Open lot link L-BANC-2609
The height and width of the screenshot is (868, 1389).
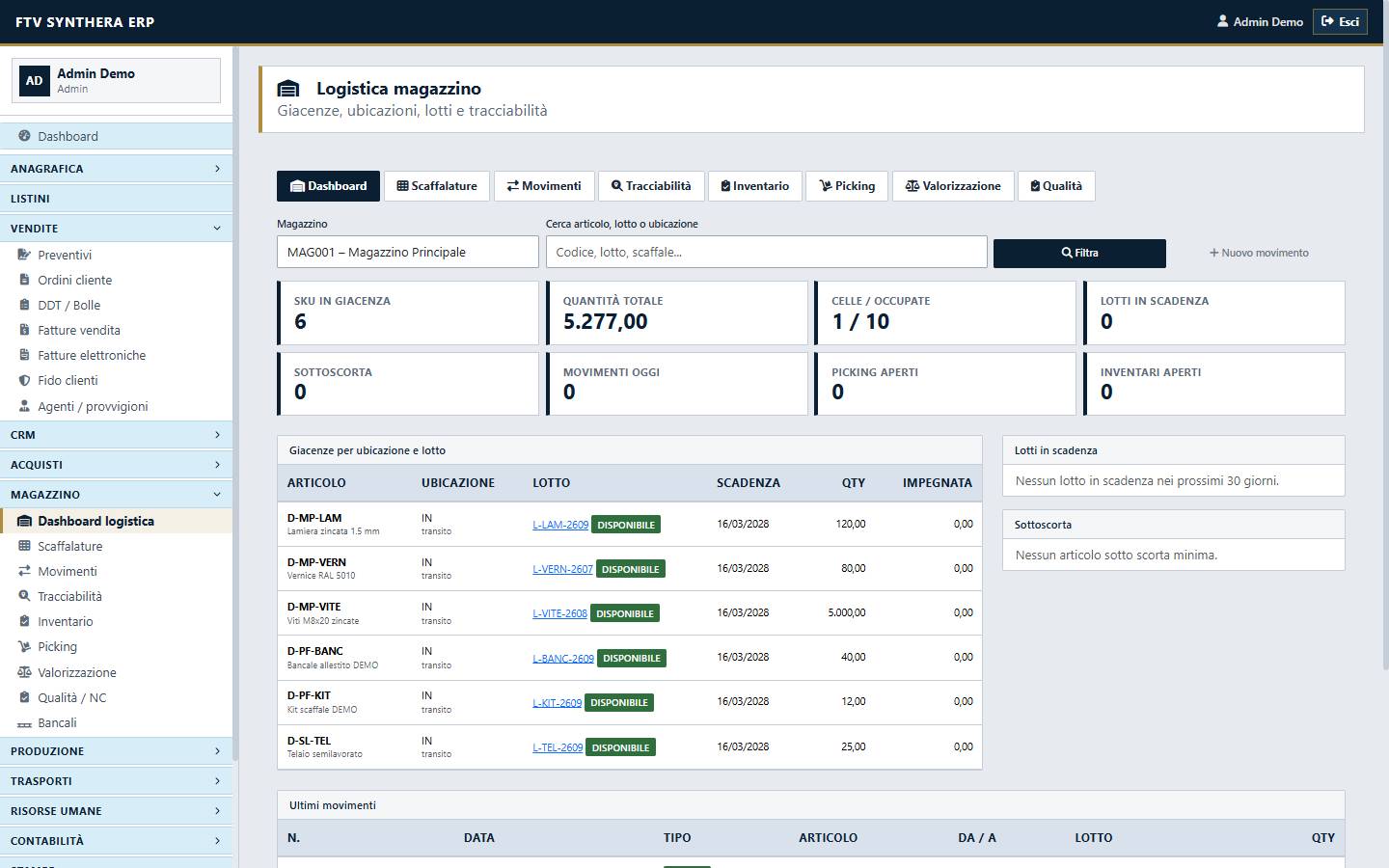point(563,659)
